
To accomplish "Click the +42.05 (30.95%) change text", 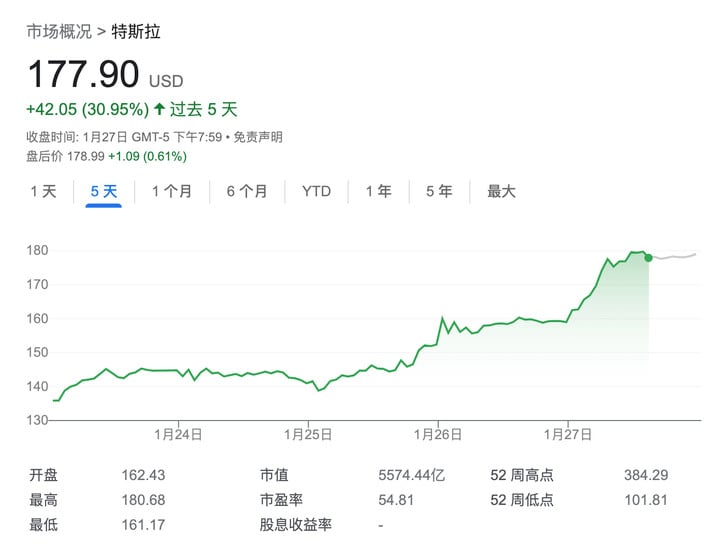I will (x=88, y=109).
